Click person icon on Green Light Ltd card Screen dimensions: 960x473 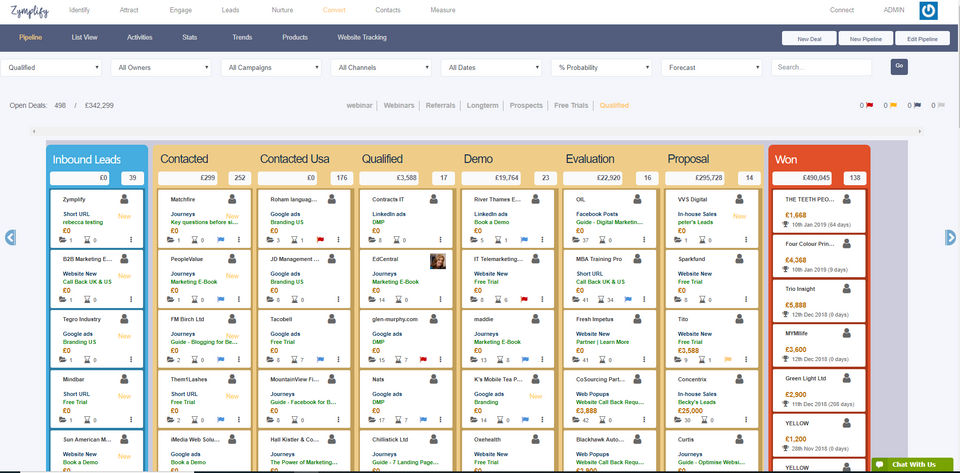pyautogui.click(x=847, y=378)
